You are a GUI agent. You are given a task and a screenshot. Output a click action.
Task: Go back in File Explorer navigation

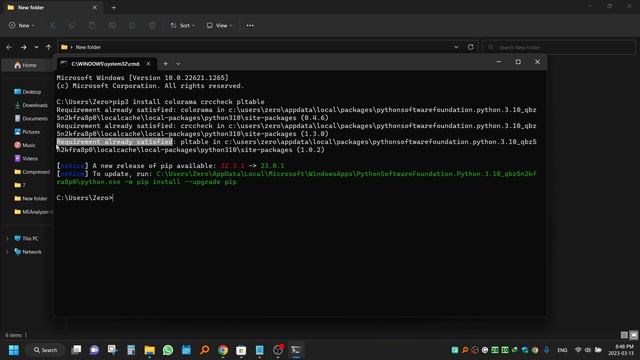[x=9, y=47]
